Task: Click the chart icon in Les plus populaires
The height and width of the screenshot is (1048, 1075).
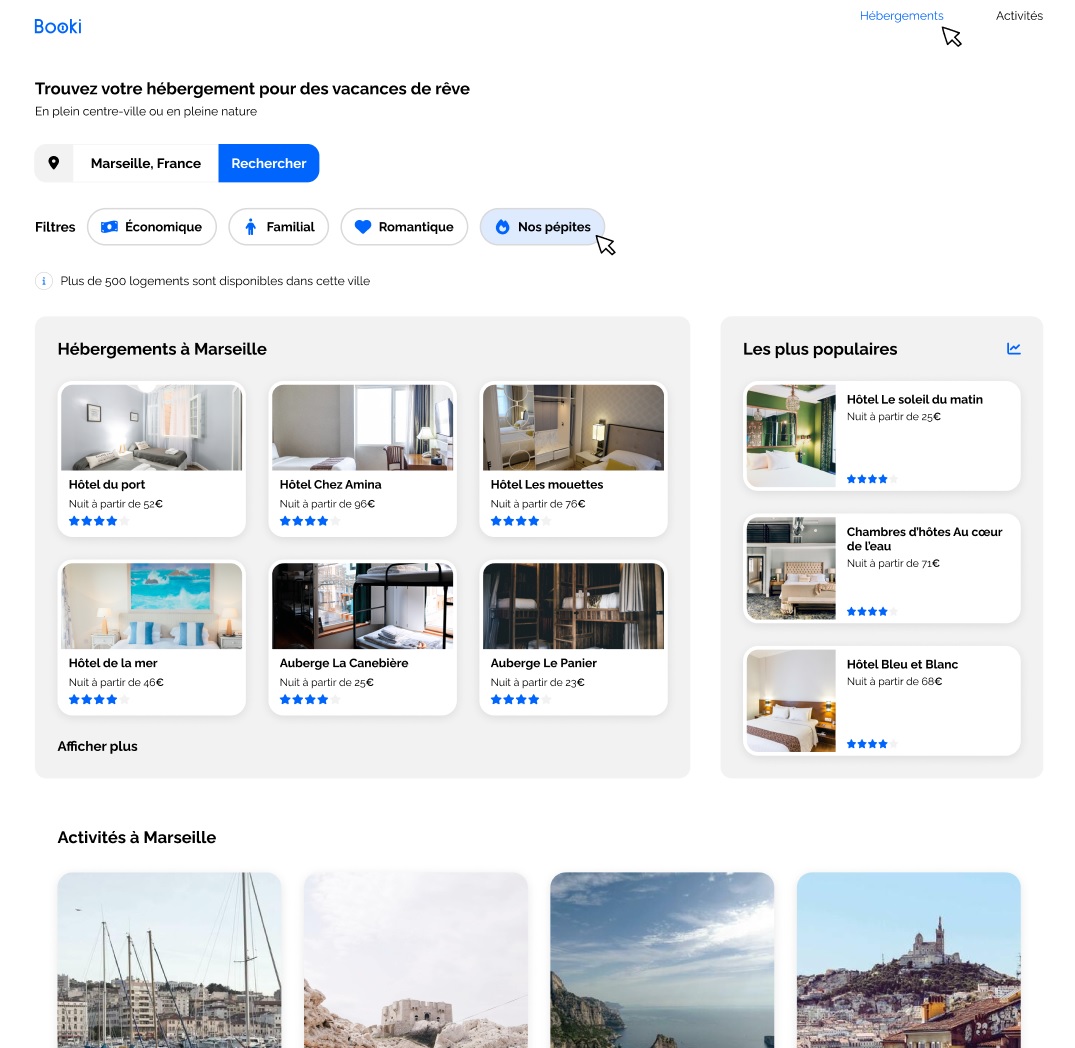Action: [1014, 349]
